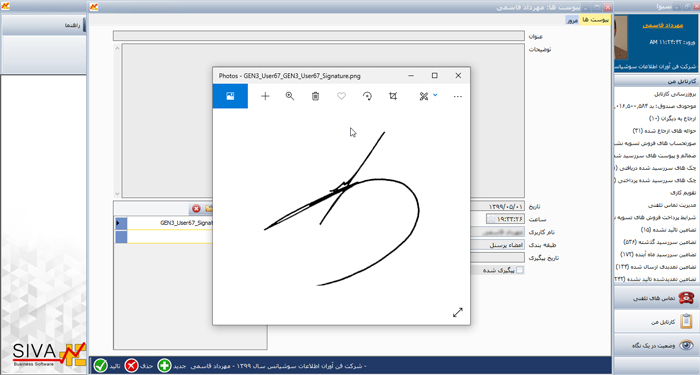700x375 pixels.
Task: Click the green تائید checkmark button
Action: click(101, 366)
